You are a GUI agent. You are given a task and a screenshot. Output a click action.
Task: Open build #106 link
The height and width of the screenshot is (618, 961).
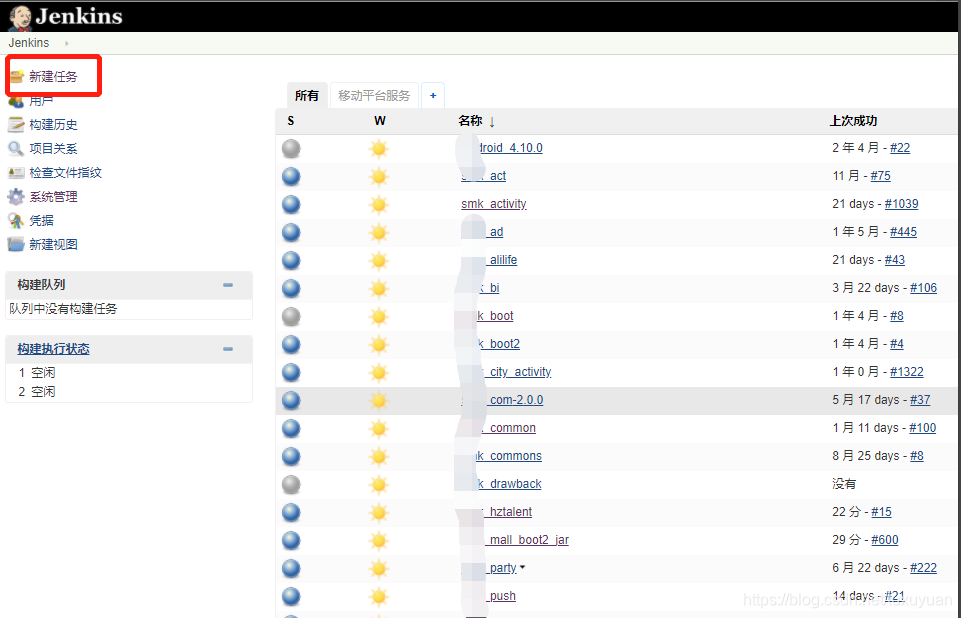point(924,288)
